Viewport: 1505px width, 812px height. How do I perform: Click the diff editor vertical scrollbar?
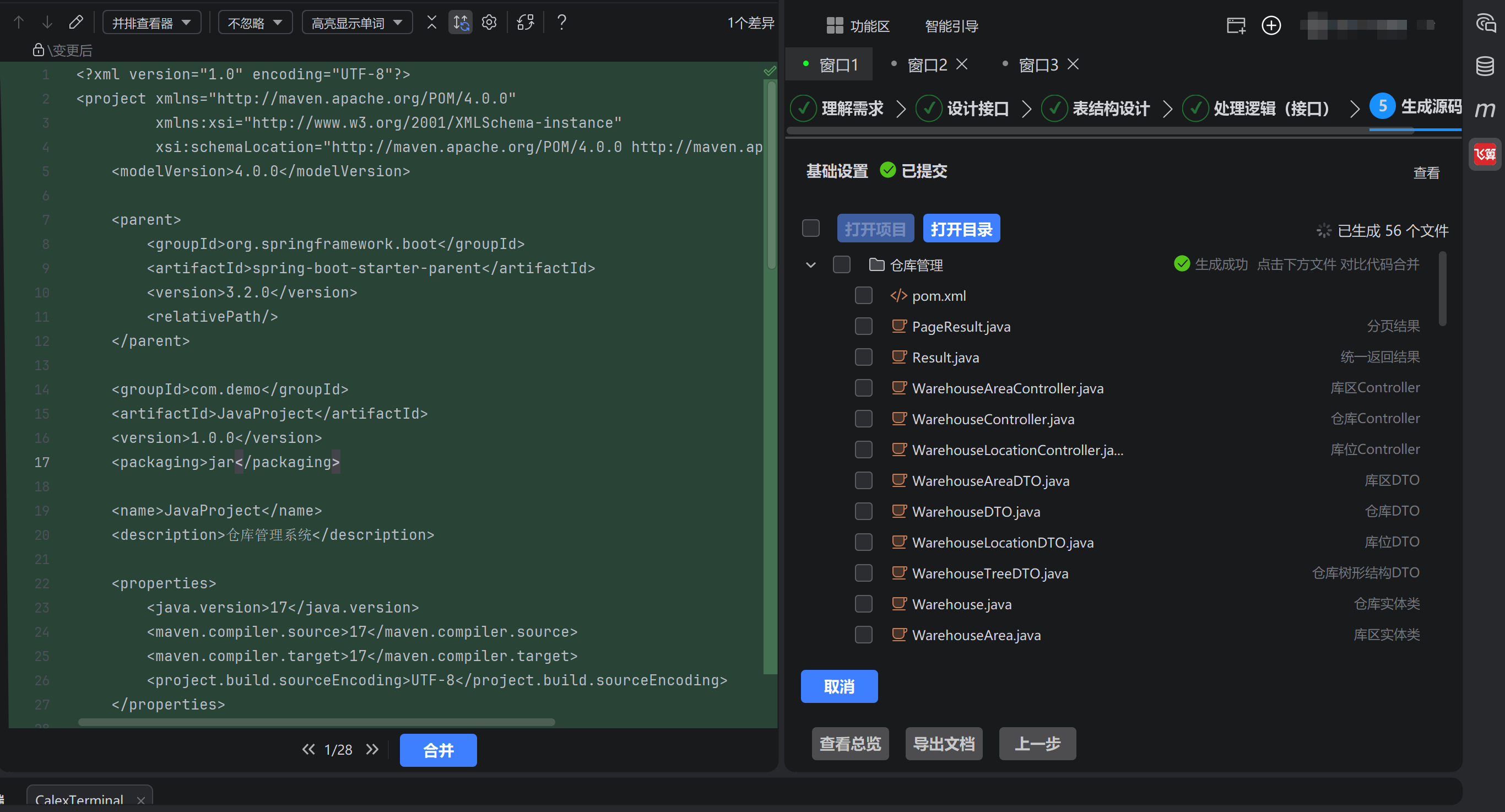(771, 175)
